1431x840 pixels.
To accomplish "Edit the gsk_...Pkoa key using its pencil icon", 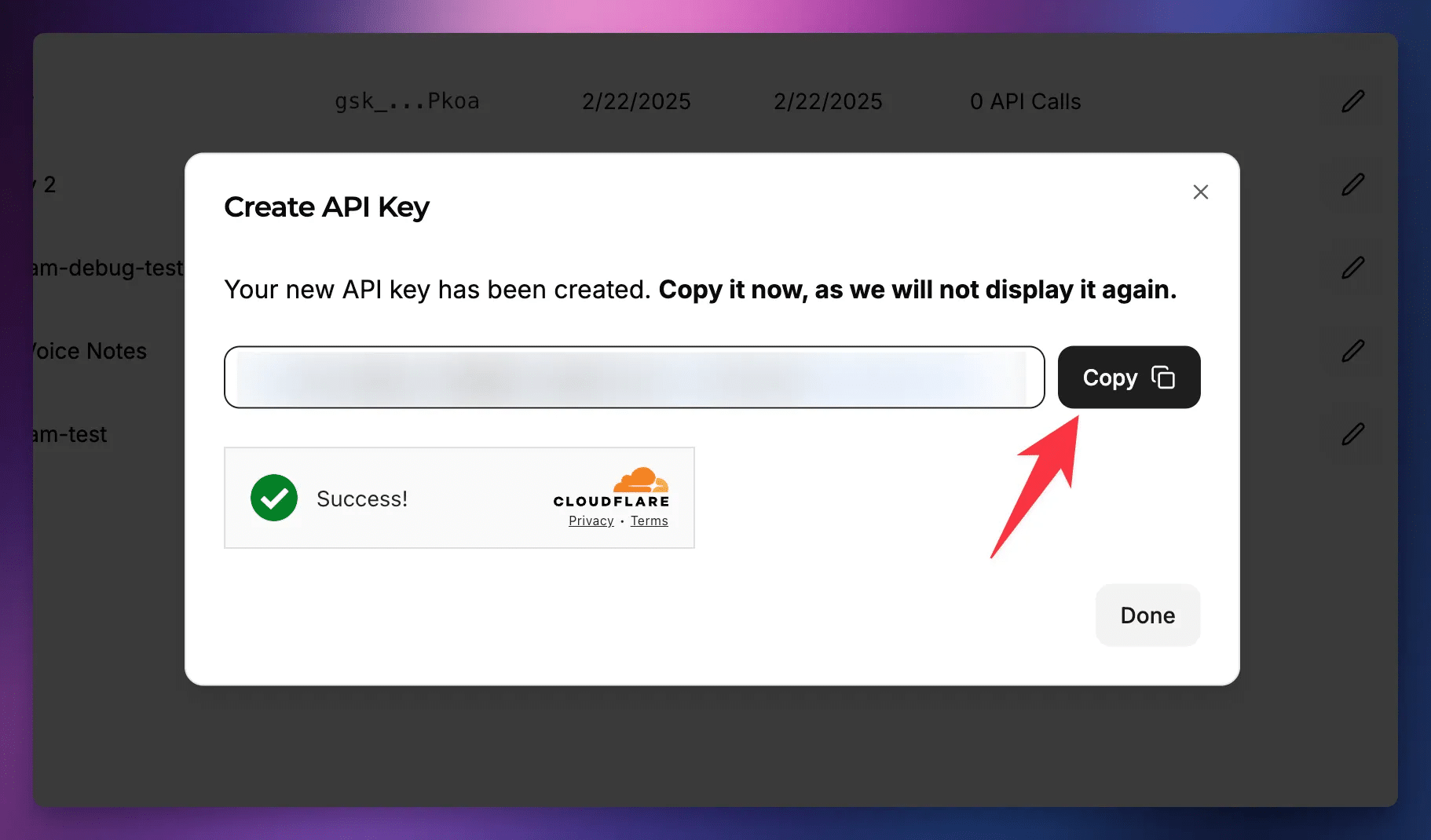I will (1352, 101).
